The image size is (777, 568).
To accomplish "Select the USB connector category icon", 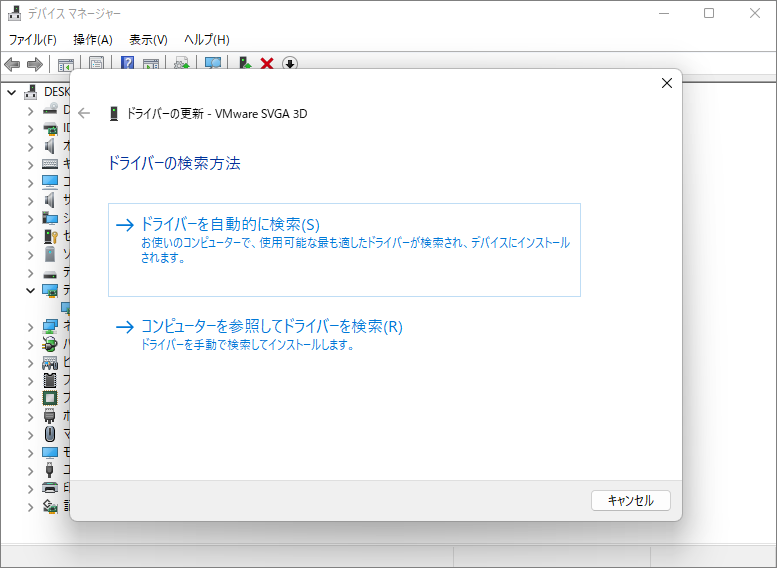I will [50, 470].
